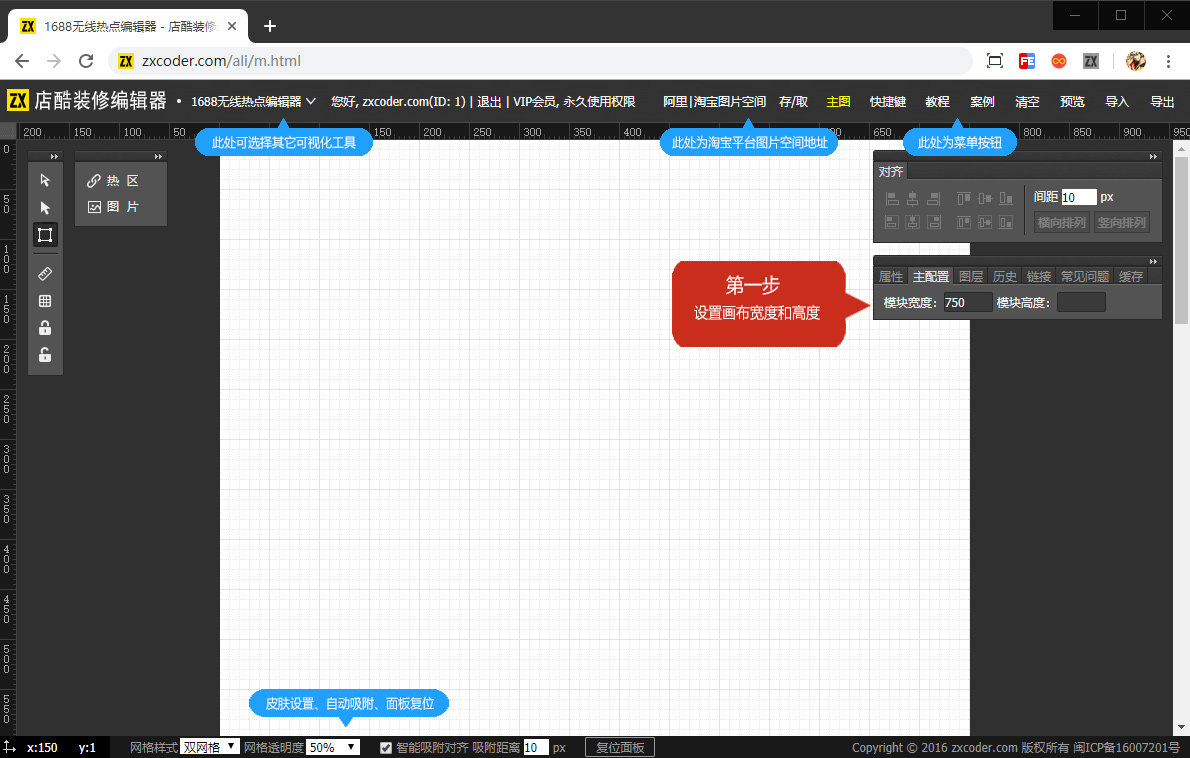The height and width of the screenshot is (758, 1190).
Task: Select the ruler tool icon
Action: point(45,273)
